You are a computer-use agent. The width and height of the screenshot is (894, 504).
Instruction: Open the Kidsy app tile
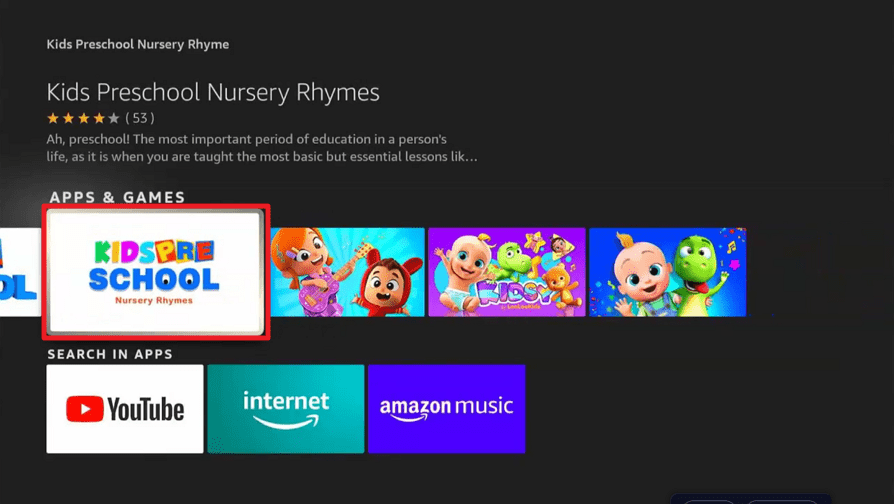(x=507, y=272)
